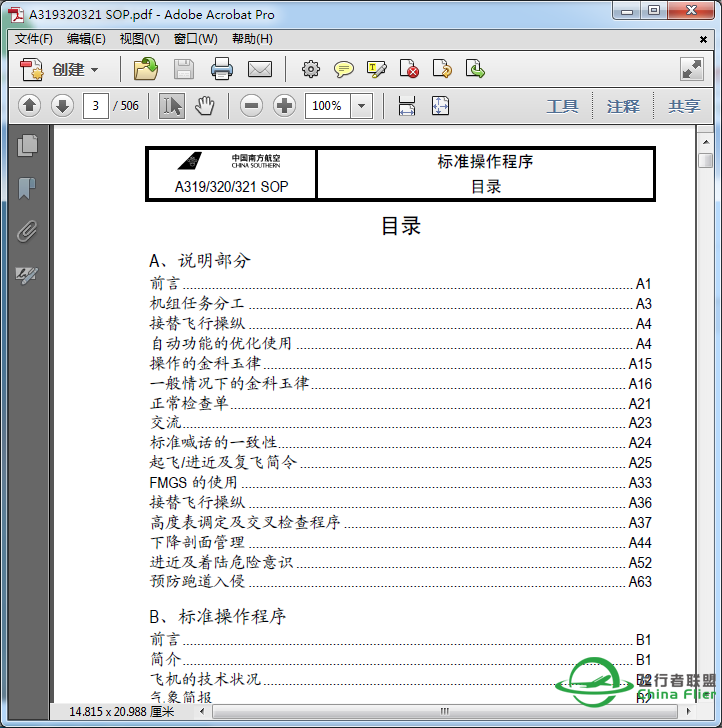Screen dimensions: 722x728
Task: Open the 编辑(E) menu
Action: pyautogui.click(x=86, y=39)
